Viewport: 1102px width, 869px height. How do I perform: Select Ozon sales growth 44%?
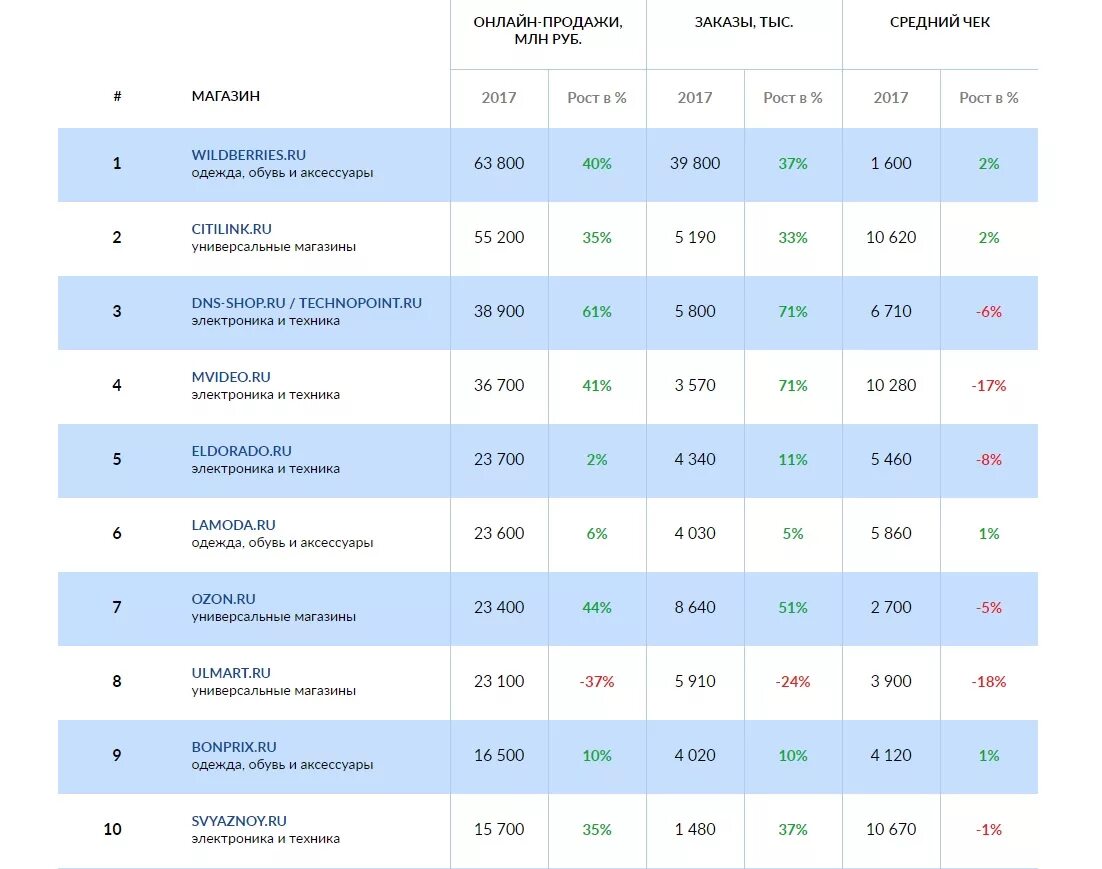[597, 607]
